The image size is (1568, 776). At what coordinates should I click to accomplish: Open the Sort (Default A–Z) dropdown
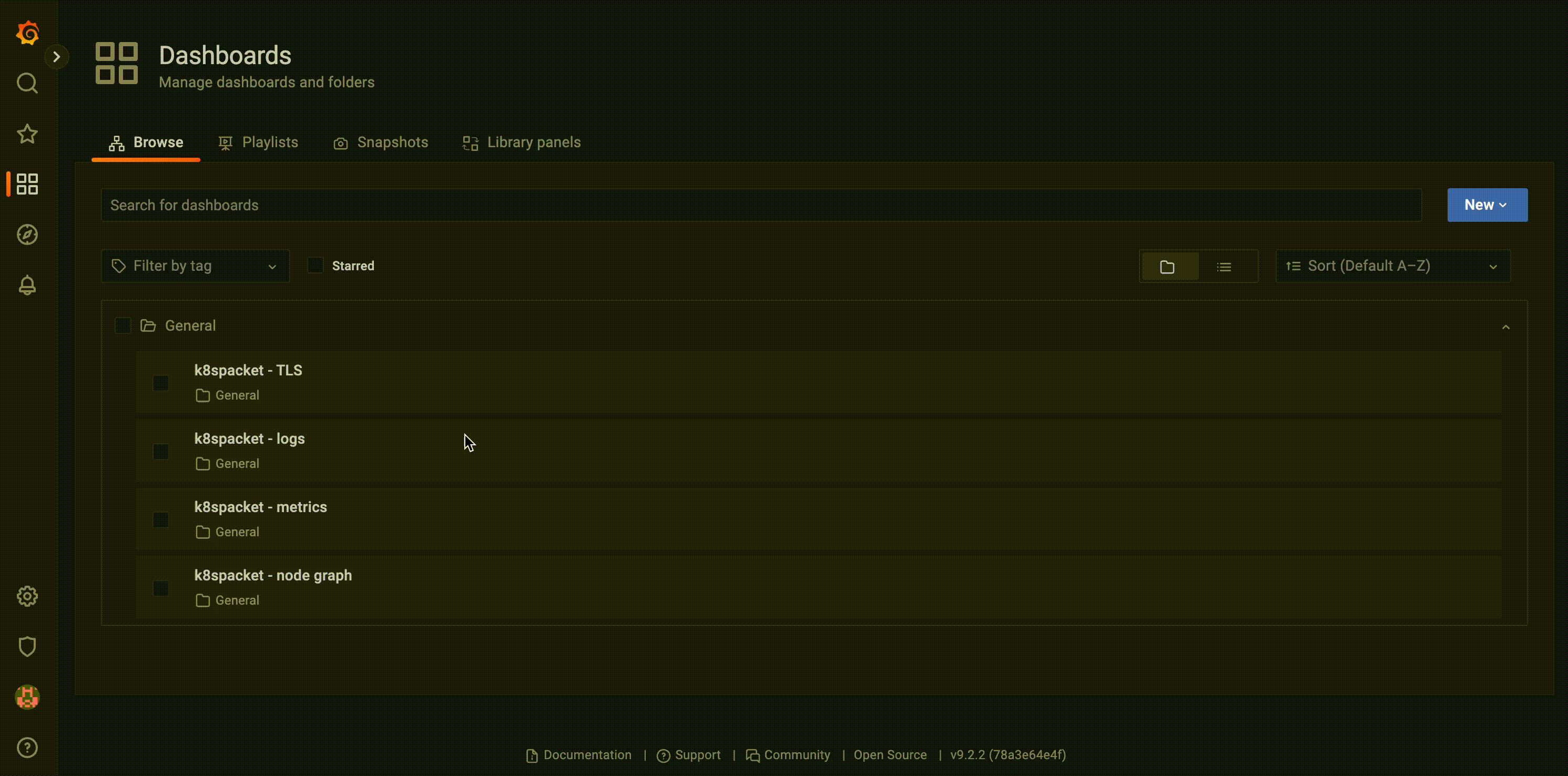(1392, 266)
